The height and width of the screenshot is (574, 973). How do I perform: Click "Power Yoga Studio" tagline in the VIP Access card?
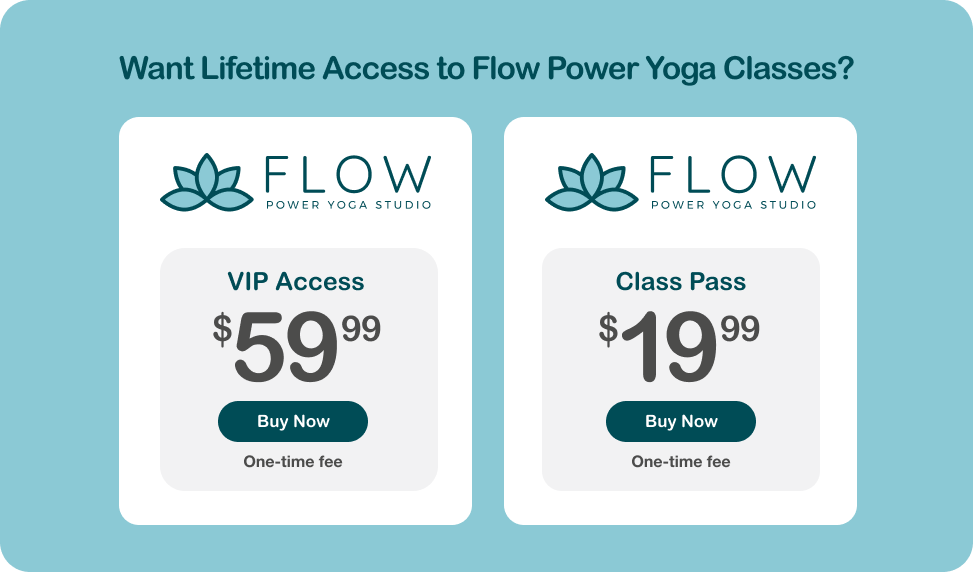(348, 205)
